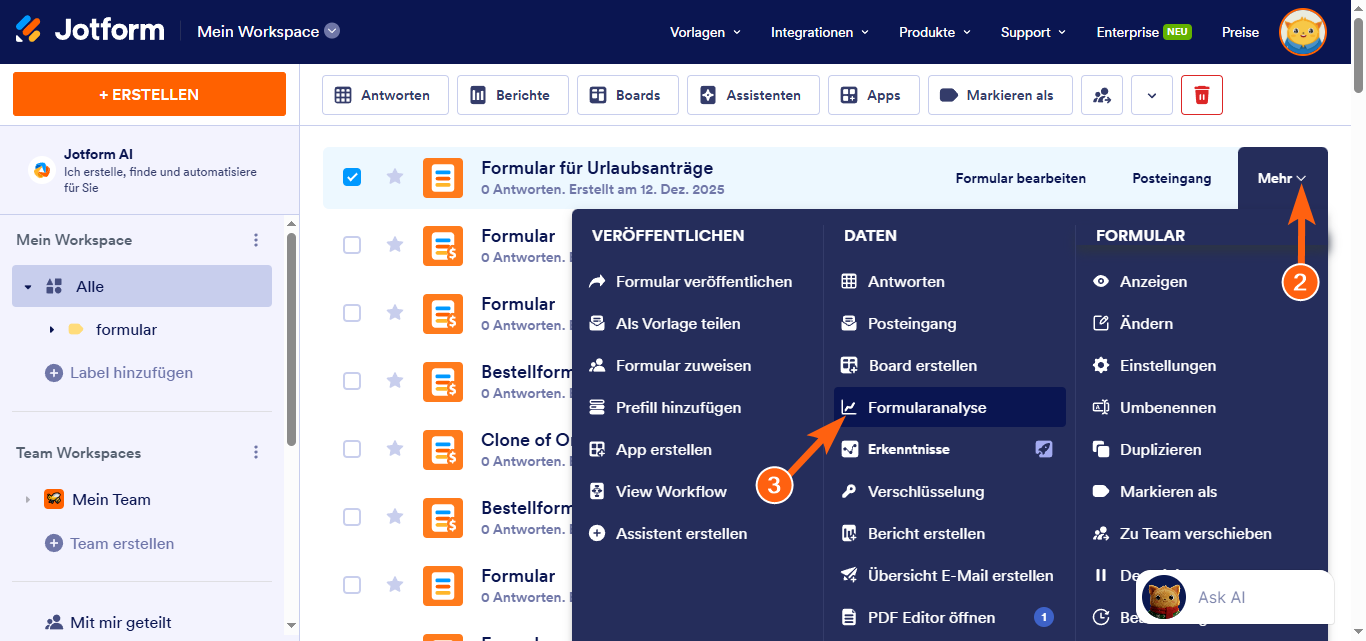The width and height of the screenshot is (1366, 641).
Task: Click the add-collaborators icon in the toolbar
Action: [x=1101, y=94]
